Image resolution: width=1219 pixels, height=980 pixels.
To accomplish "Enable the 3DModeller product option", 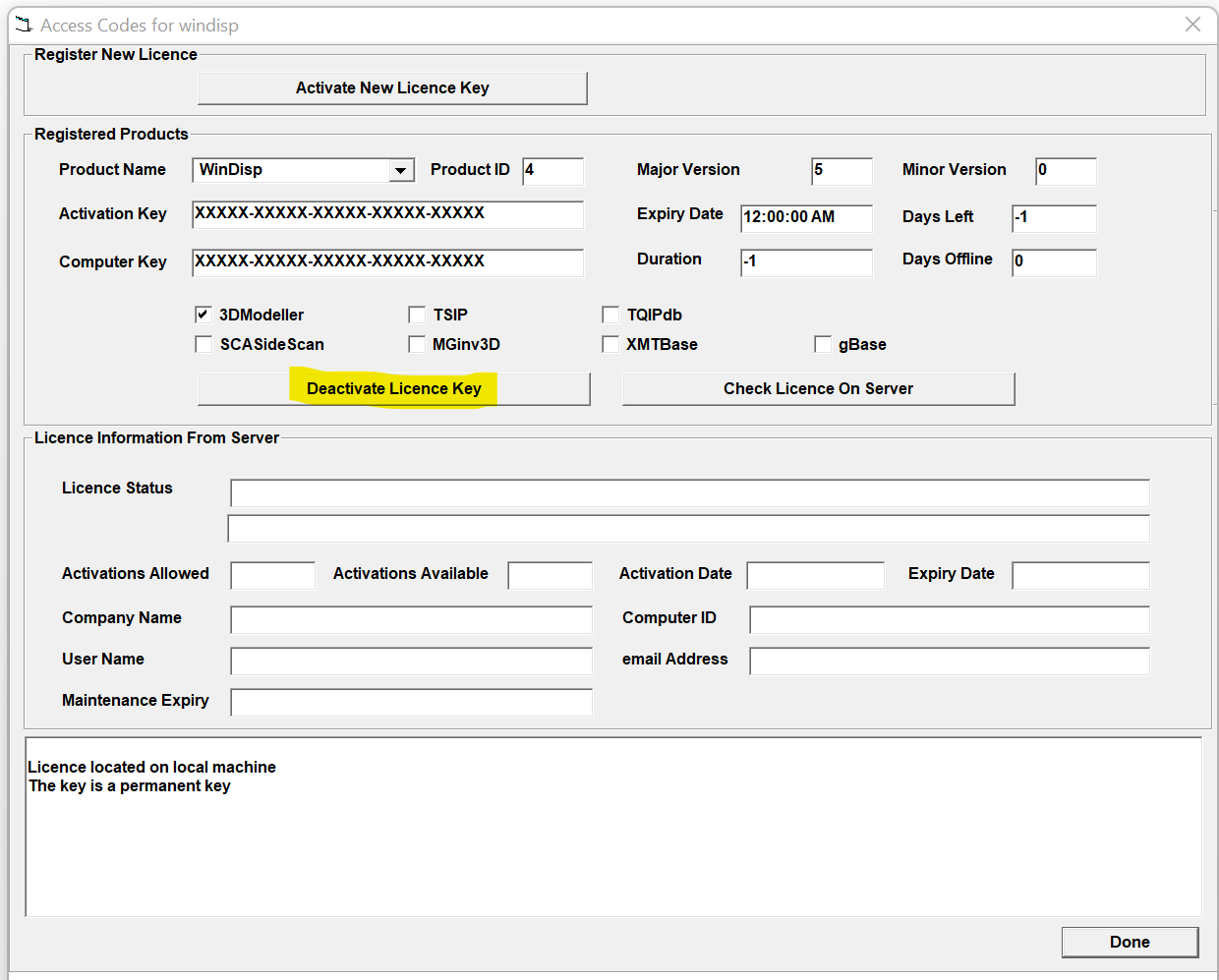I will pos(203,314).
